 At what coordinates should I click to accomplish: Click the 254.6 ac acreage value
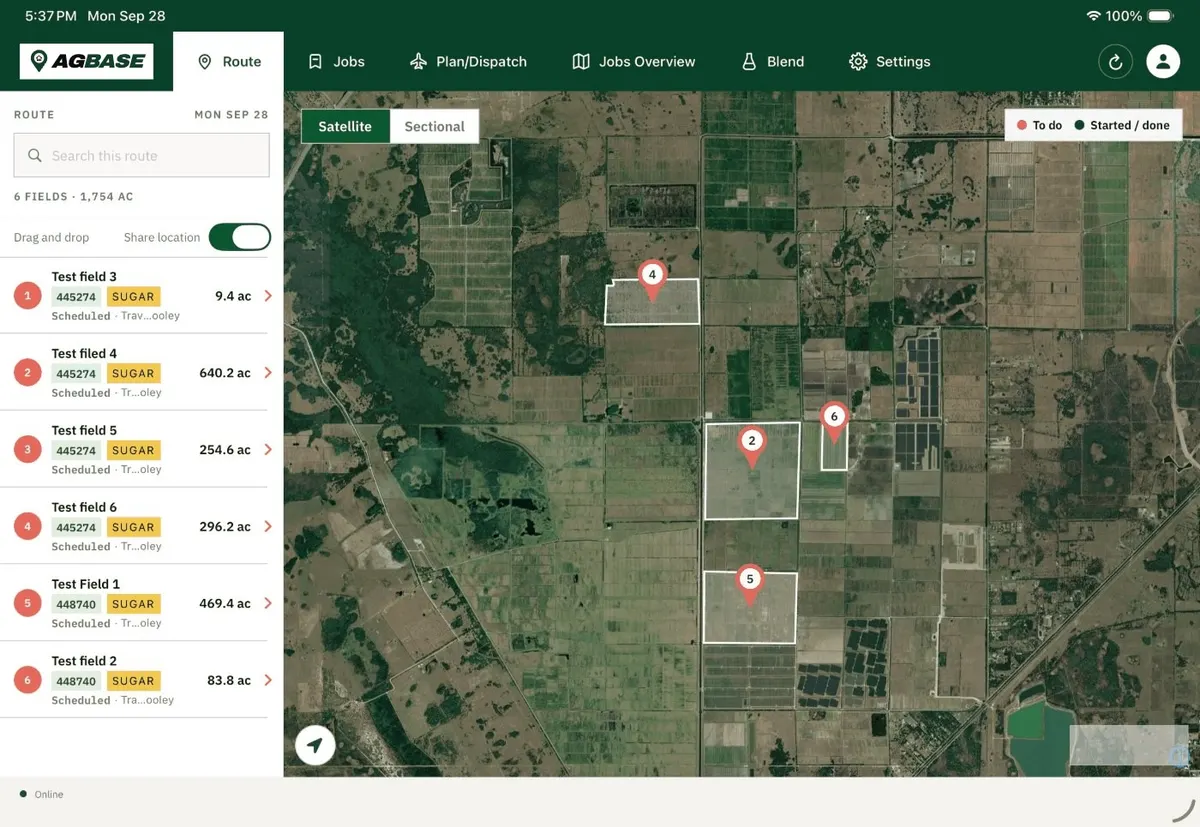click(225, 450)
